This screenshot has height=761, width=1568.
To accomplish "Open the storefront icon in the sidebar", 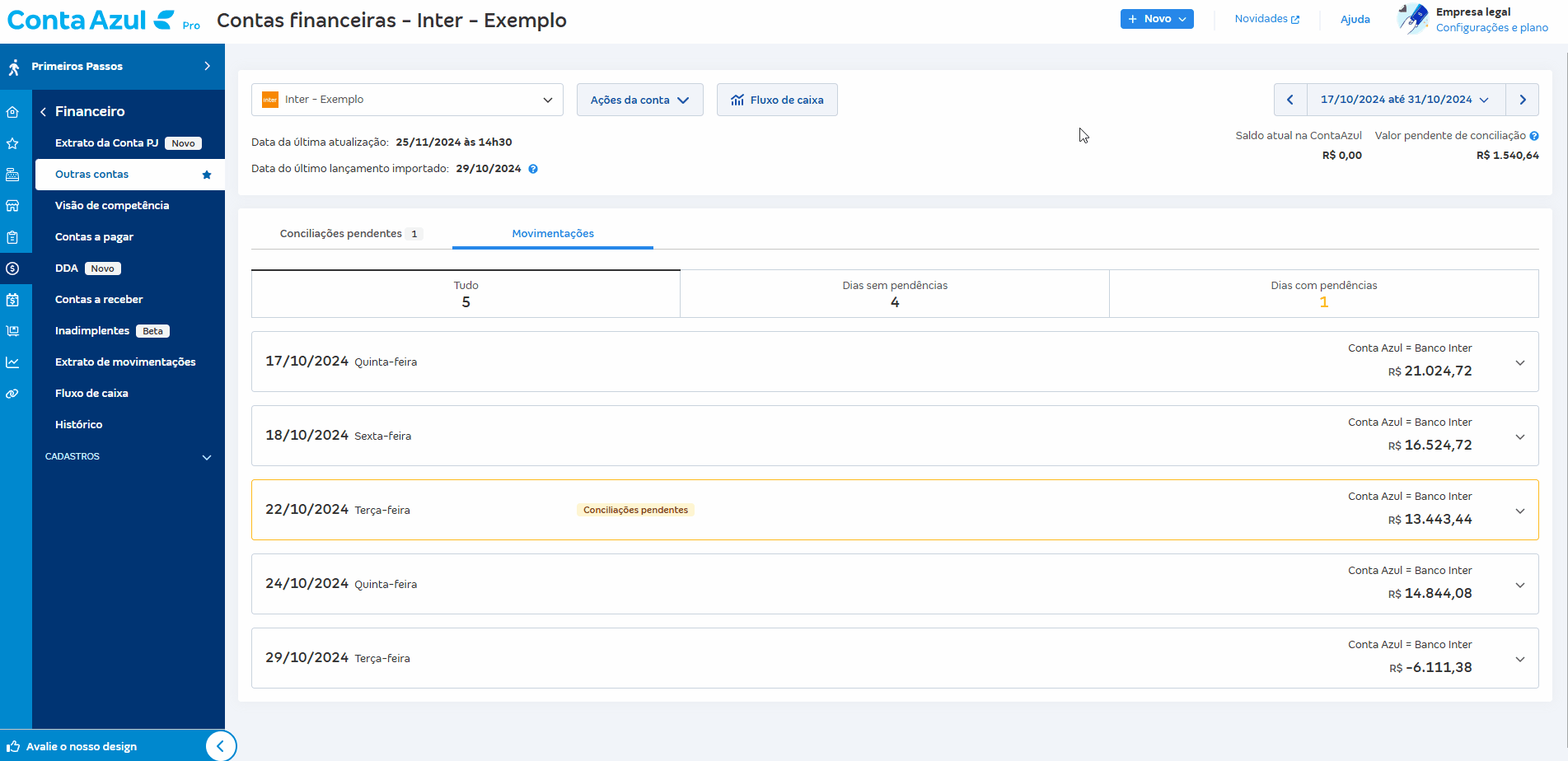I will tap(12, 206).
